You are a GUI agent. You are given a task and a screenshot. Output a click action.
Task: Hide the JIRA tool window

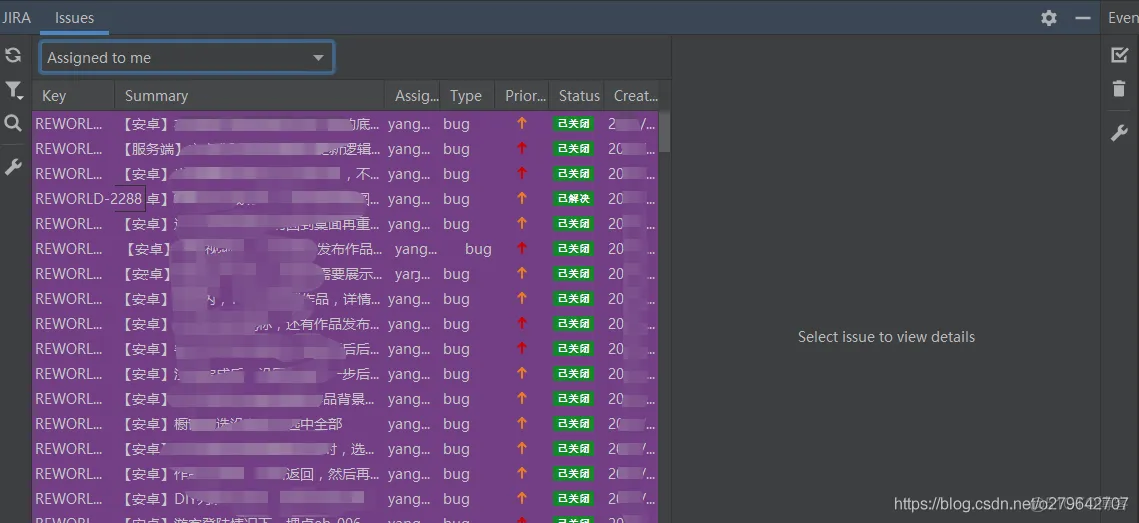click(x=1082, y=18)
